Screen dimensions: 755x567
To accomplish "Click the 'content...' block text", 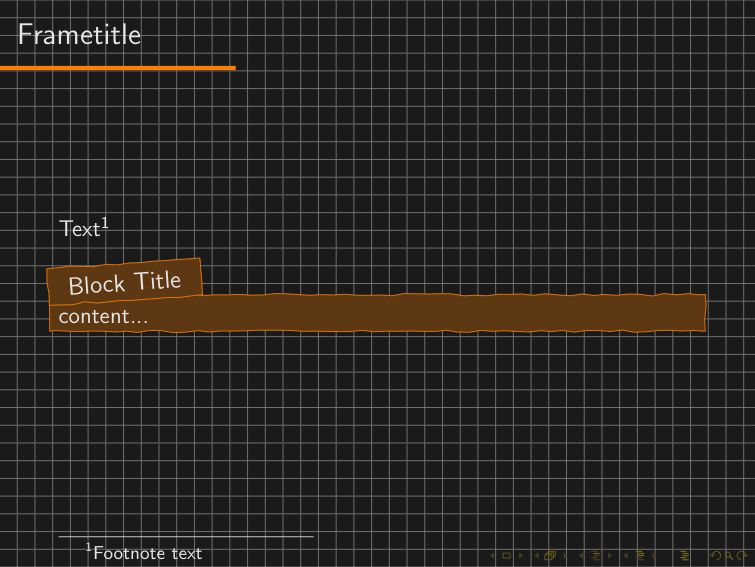I will tap(103, 317).
